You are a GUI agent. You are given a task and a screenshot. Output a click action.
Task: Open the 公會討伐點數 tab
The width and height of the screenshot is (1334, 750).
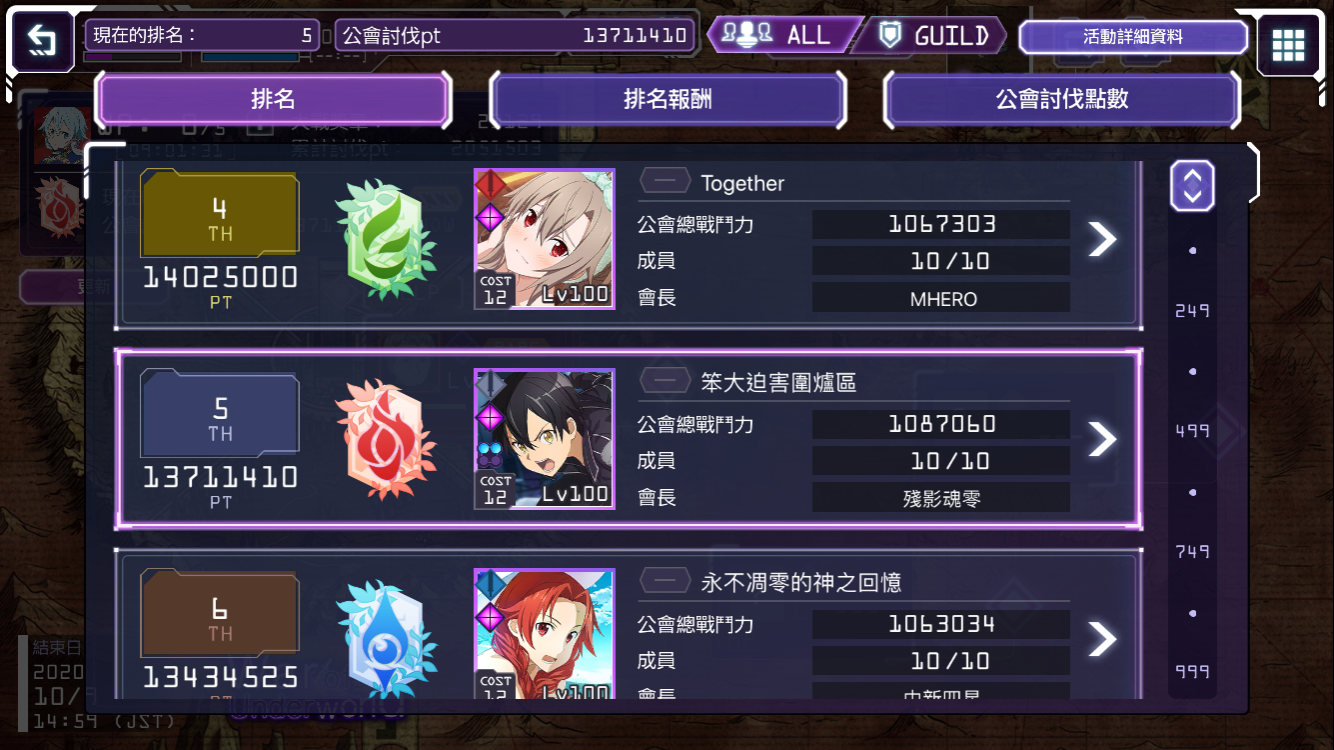pyautogui.click(x=1061, y=99)
